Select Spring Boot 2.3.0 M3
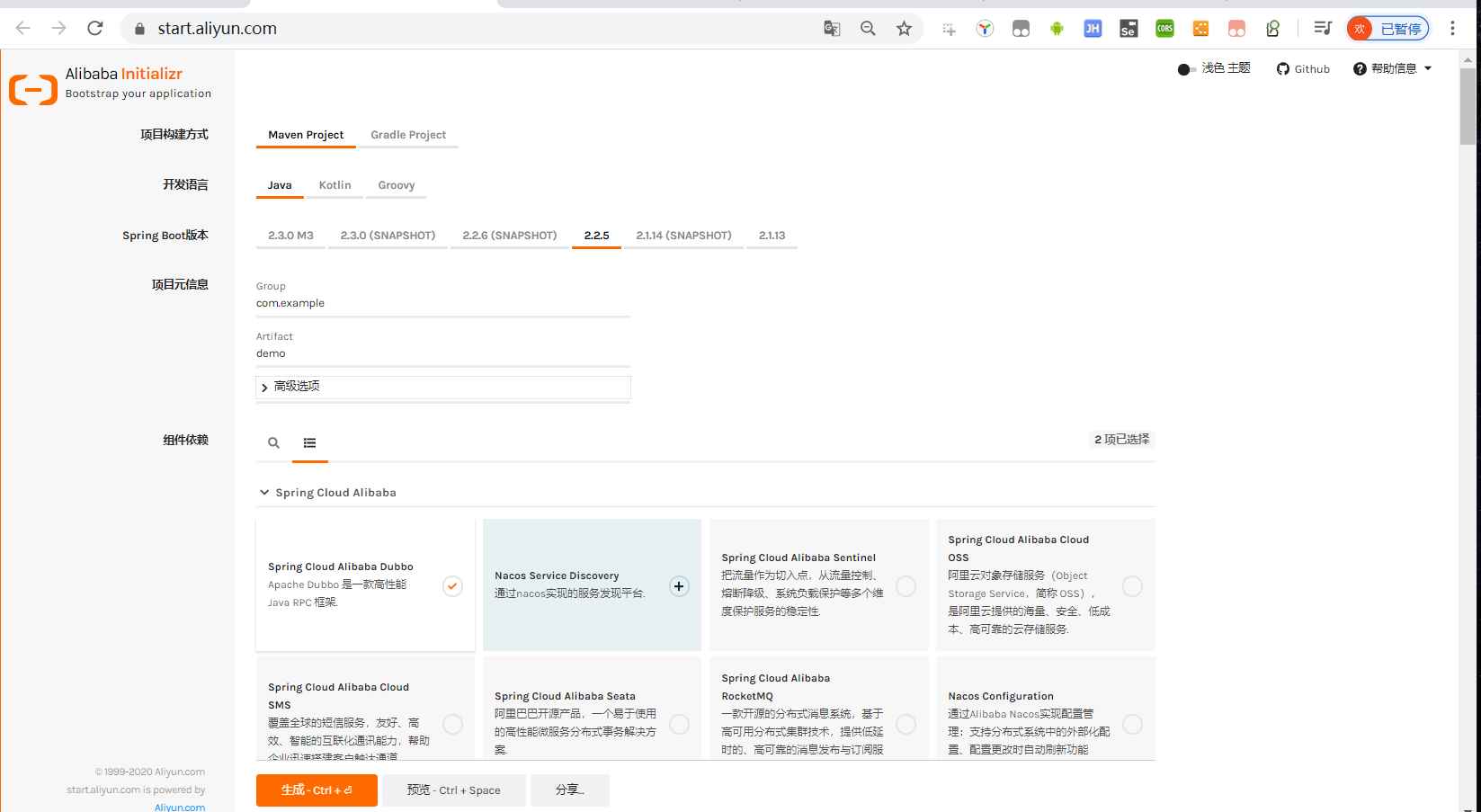The height and width of the screenshot is (812, 1481). [x=290, y=236]
